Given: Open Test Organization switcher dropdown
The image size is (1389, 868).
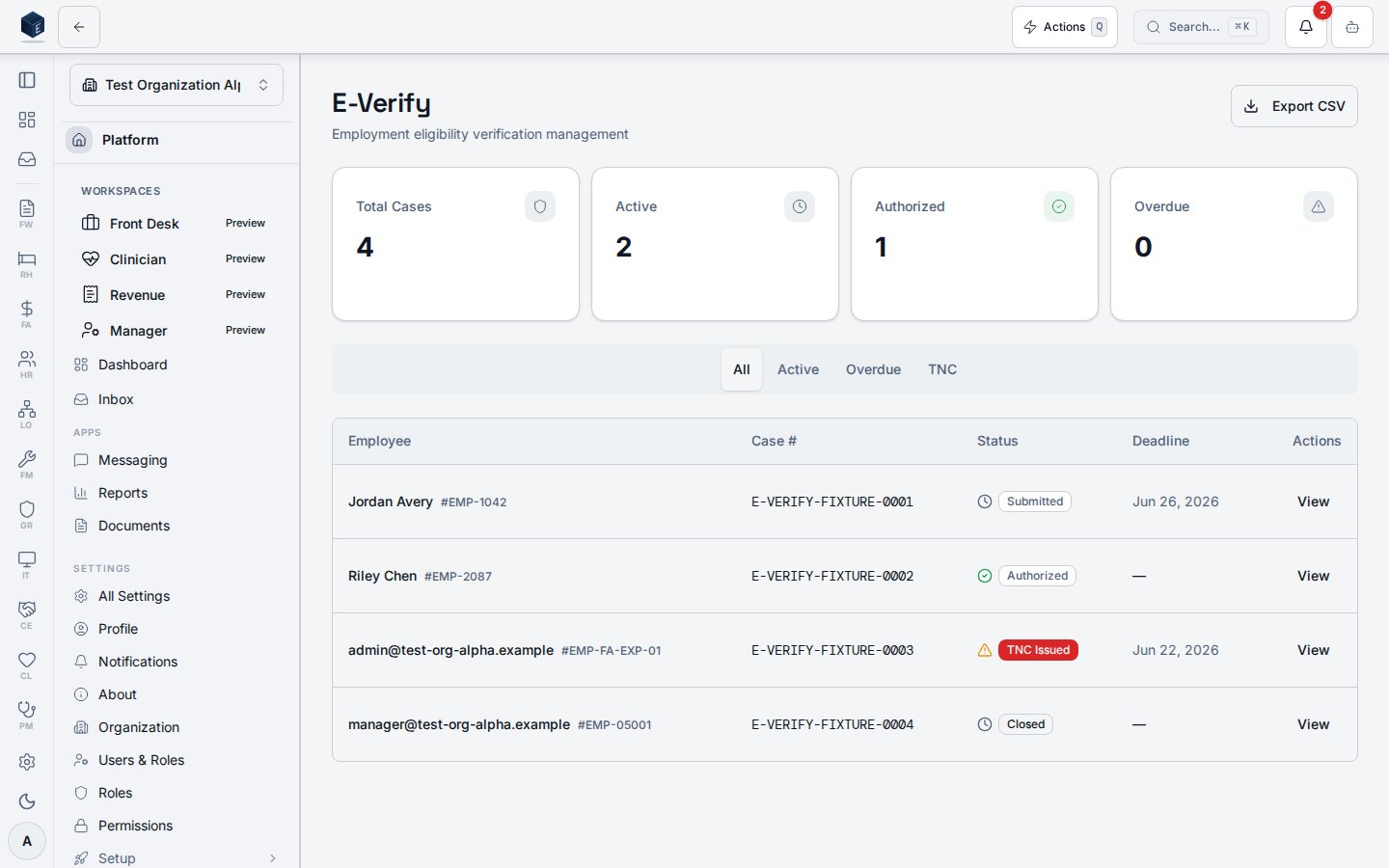Looking at the screenshot, I should pyautogui.click(x=177, y=85).
